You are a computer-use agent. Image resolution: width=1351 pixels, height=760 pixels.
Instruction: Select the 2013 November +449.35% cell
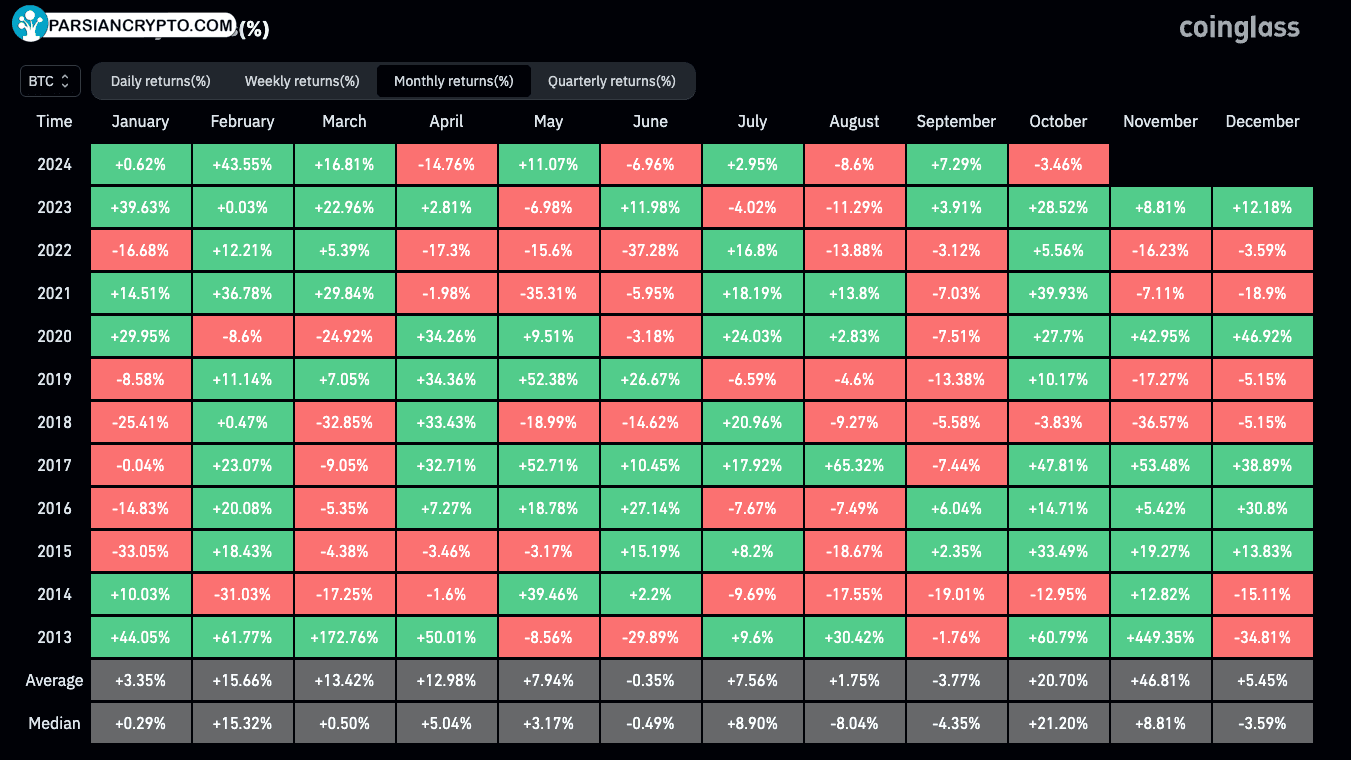pyautogui.click(x=1160, y=637)
